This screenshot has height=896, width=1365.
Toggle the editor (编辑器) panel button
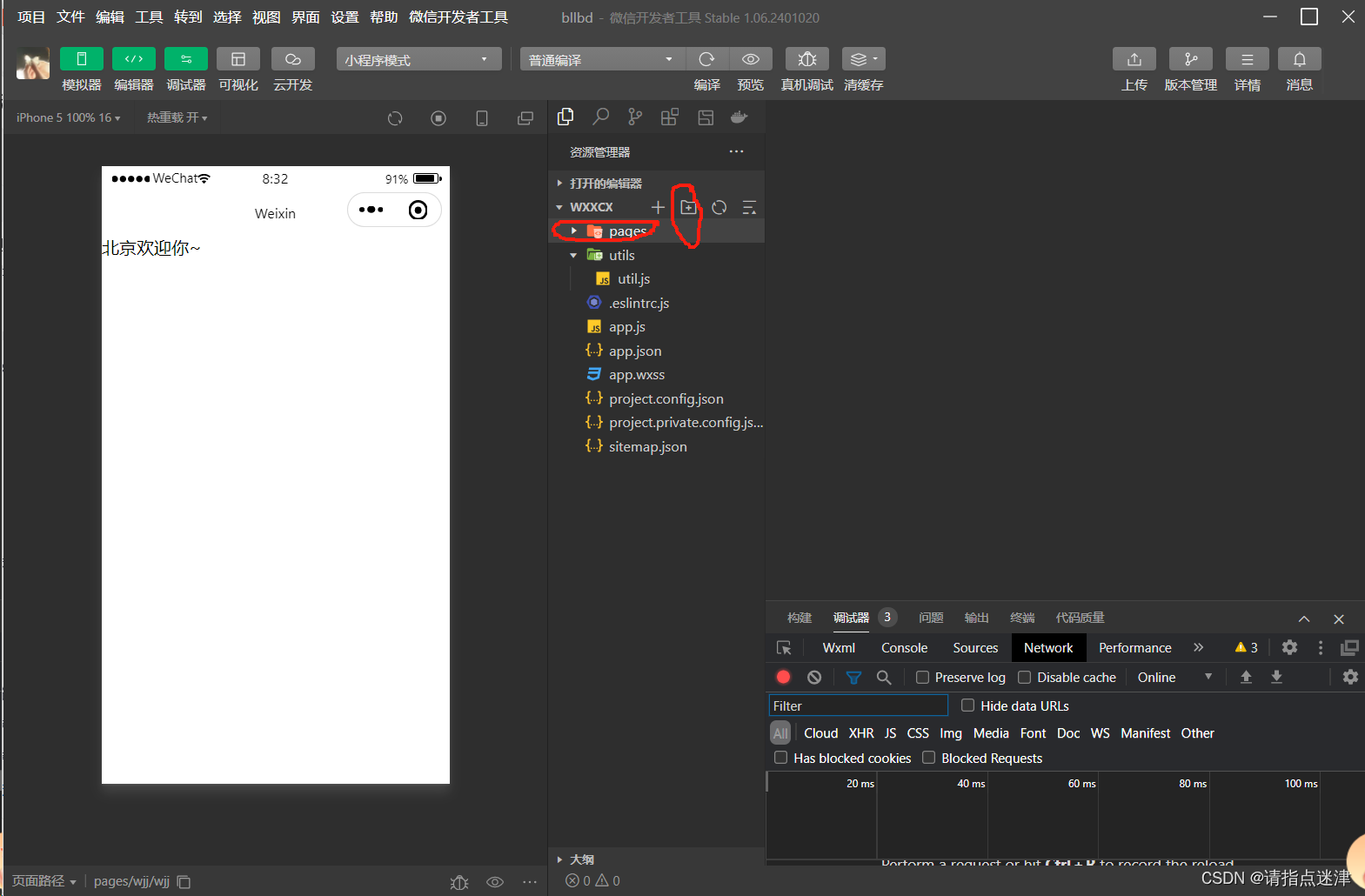pos(134,59)
